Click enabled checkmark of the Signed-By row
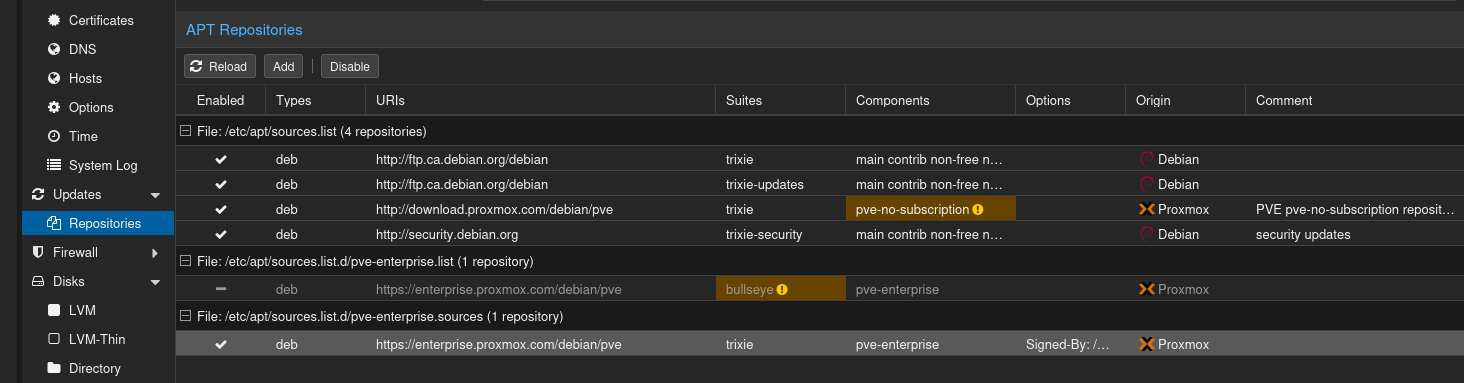This screenshot has height=383, width=1464. click(x=221, y=344)
